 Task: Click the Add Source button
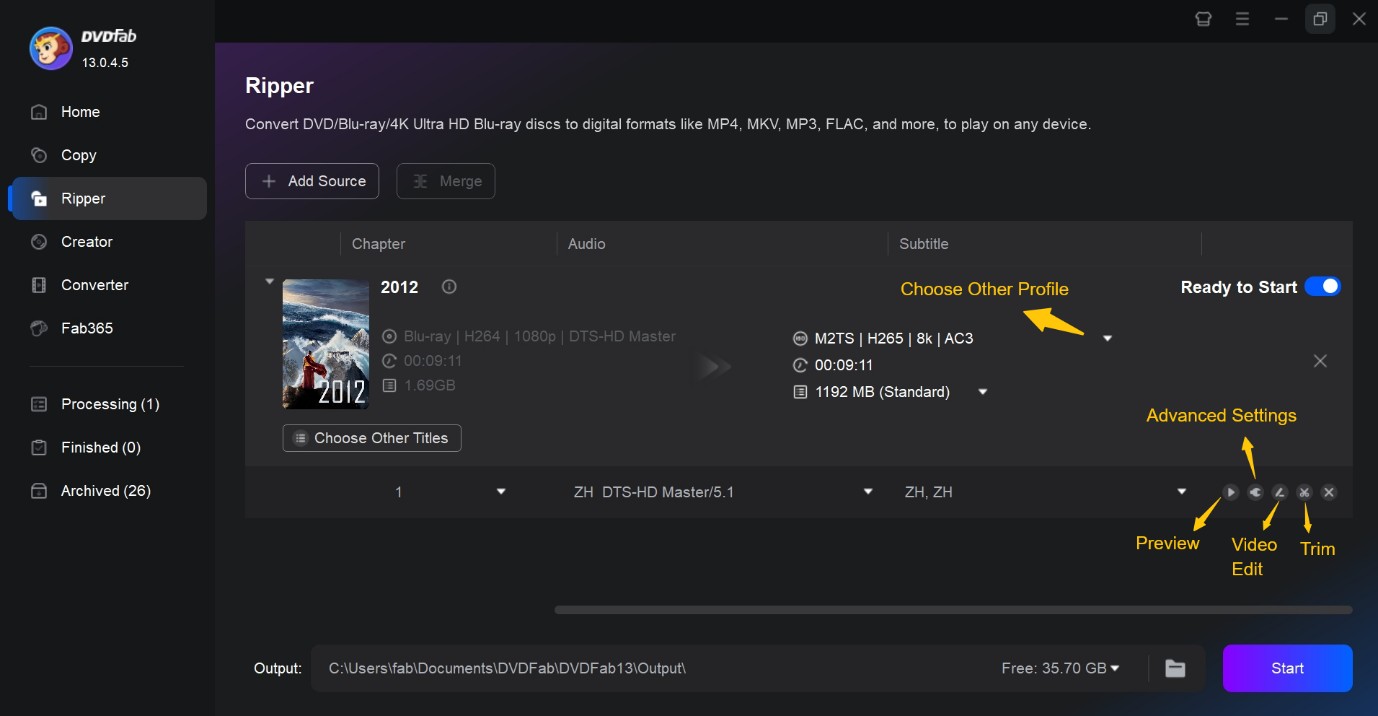click(x=312, y=181)
